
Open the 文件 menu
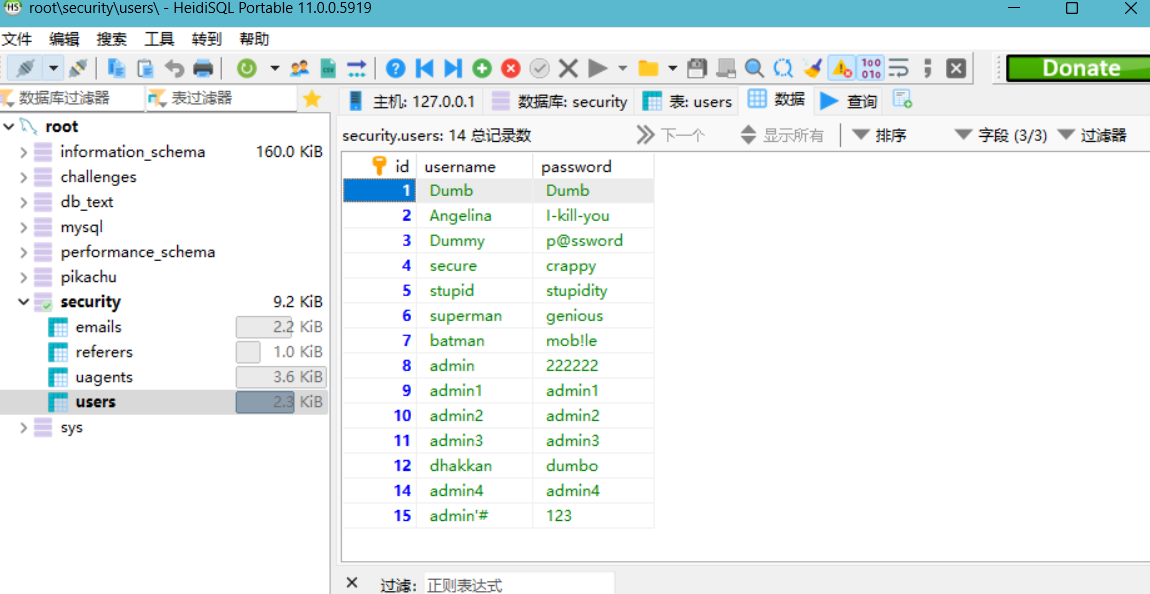(x=16, y=40)
